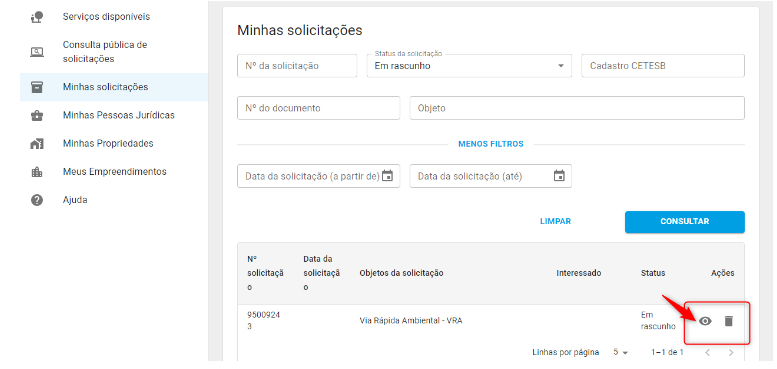Focus the Objeto input field
Image resolution: width=777 pixels, height=369 pixels.
(x=577, y=108)
